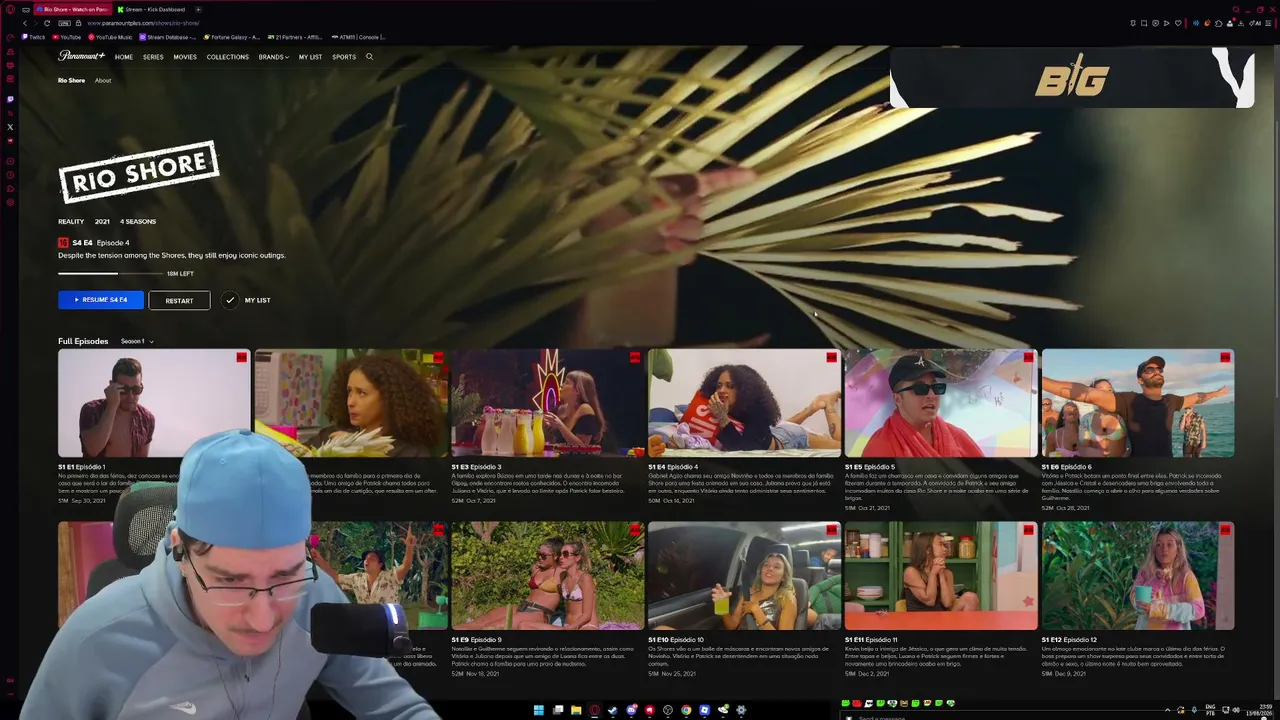This screenshot has height=720, width=1280.
Task: Click the 'S1 E12 Episódio 12' title
Action: click(x=1070, y=640)
